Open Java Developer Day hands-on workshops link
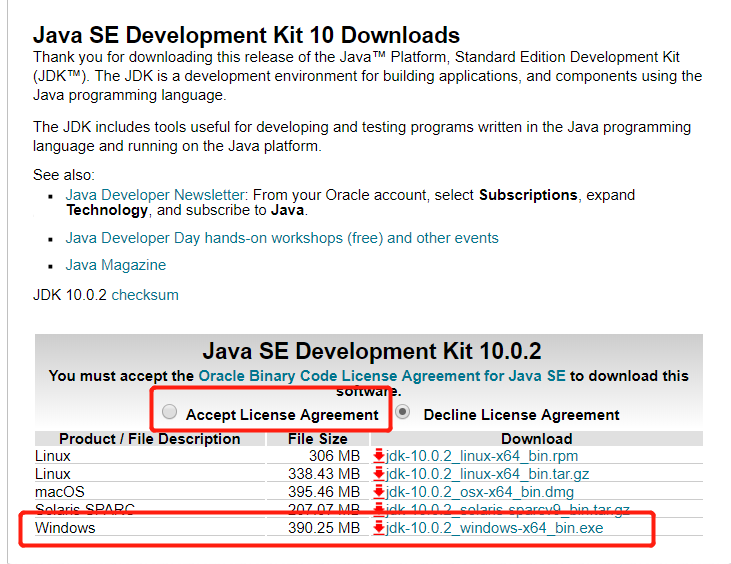The height and width of the screenshot is (564, 731). (x=282, y=238)
